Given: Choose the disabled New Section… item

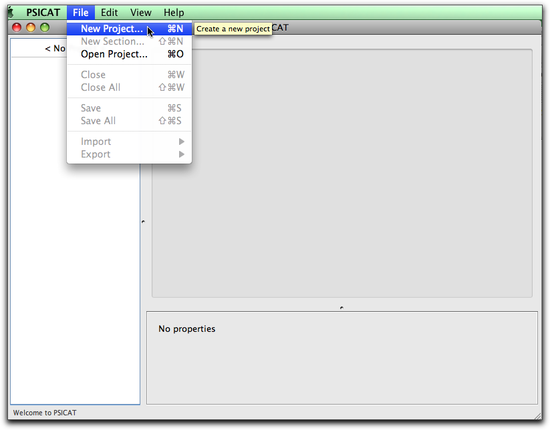Looking at the screenshot, I should click(x=129, y=41).
